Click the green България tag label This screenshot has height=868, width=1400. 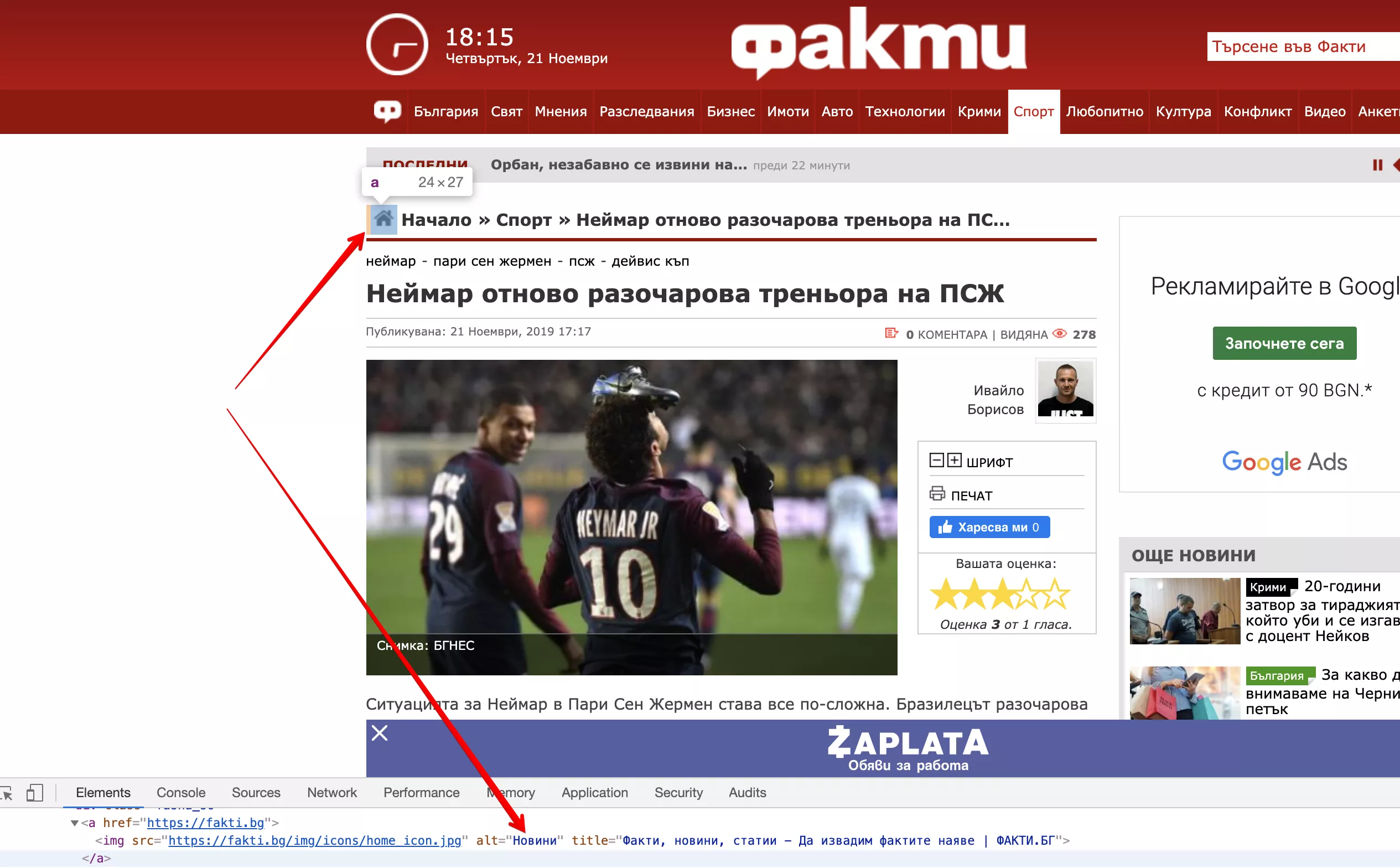click(x=1279, y=676)
